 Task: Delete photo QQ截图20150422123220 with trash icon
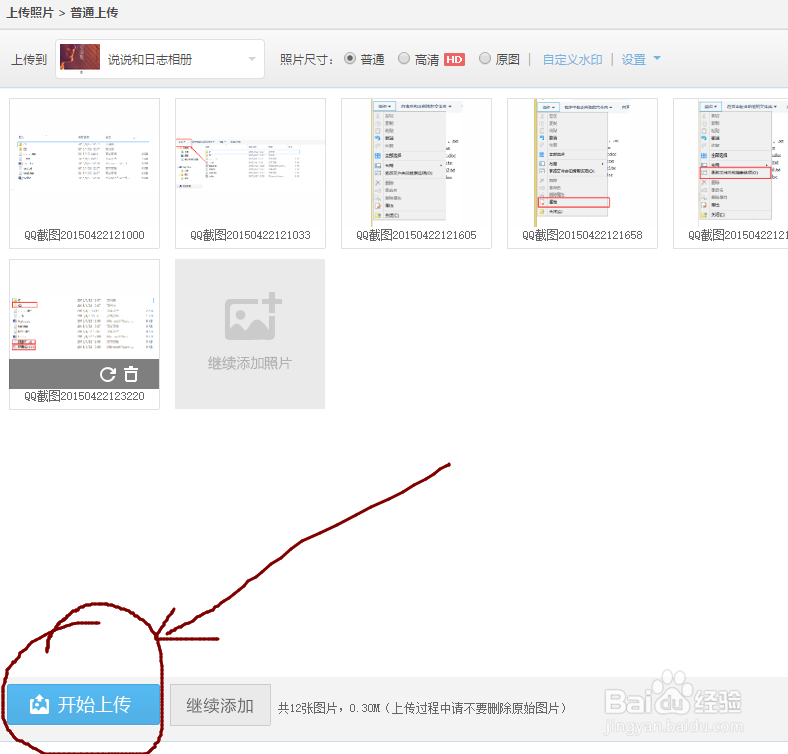coord(131,374)
